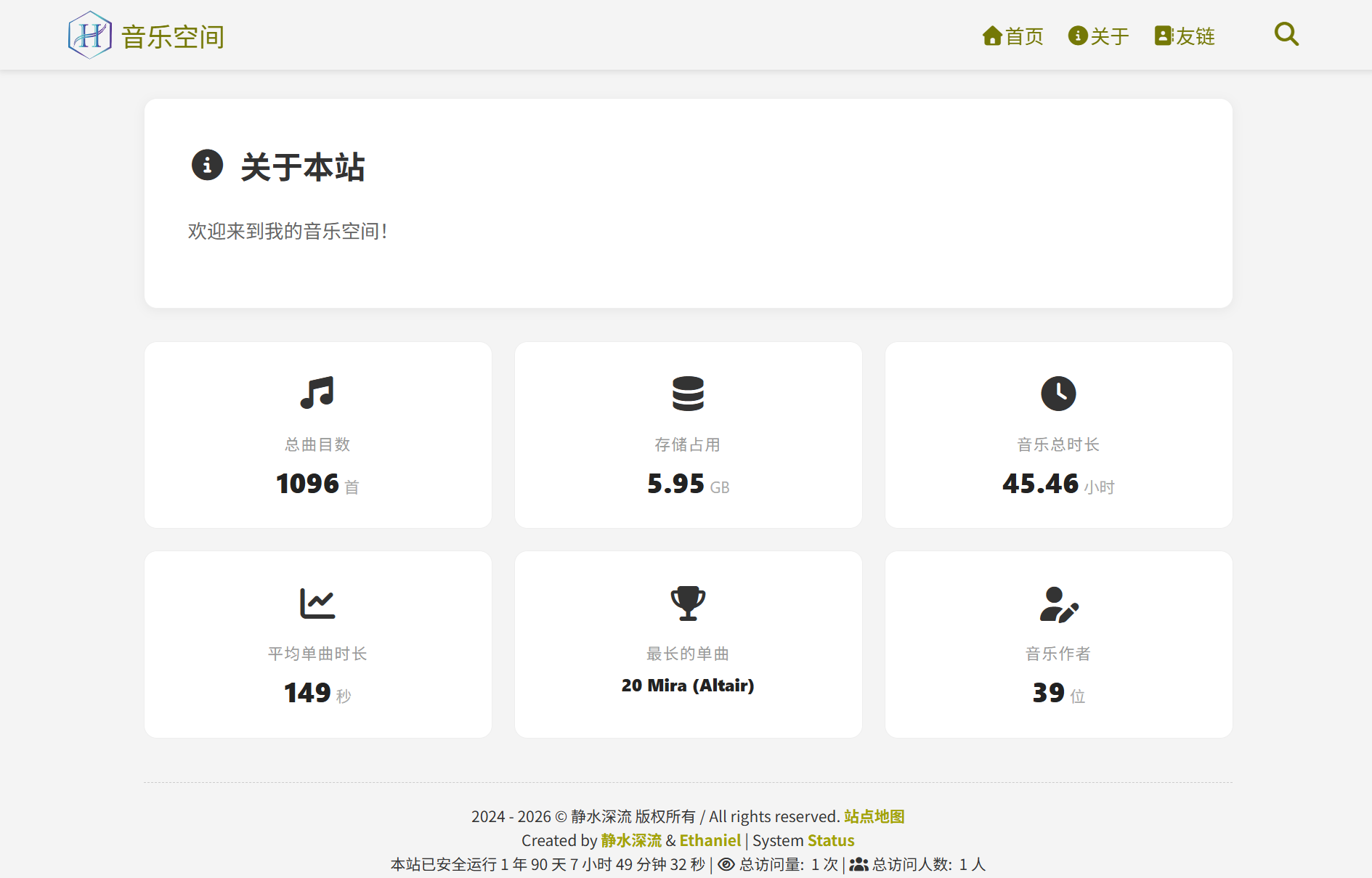Open the Ethaniel author link
The height and width of the screenshot is (878, 1372).
click(710, 840)
